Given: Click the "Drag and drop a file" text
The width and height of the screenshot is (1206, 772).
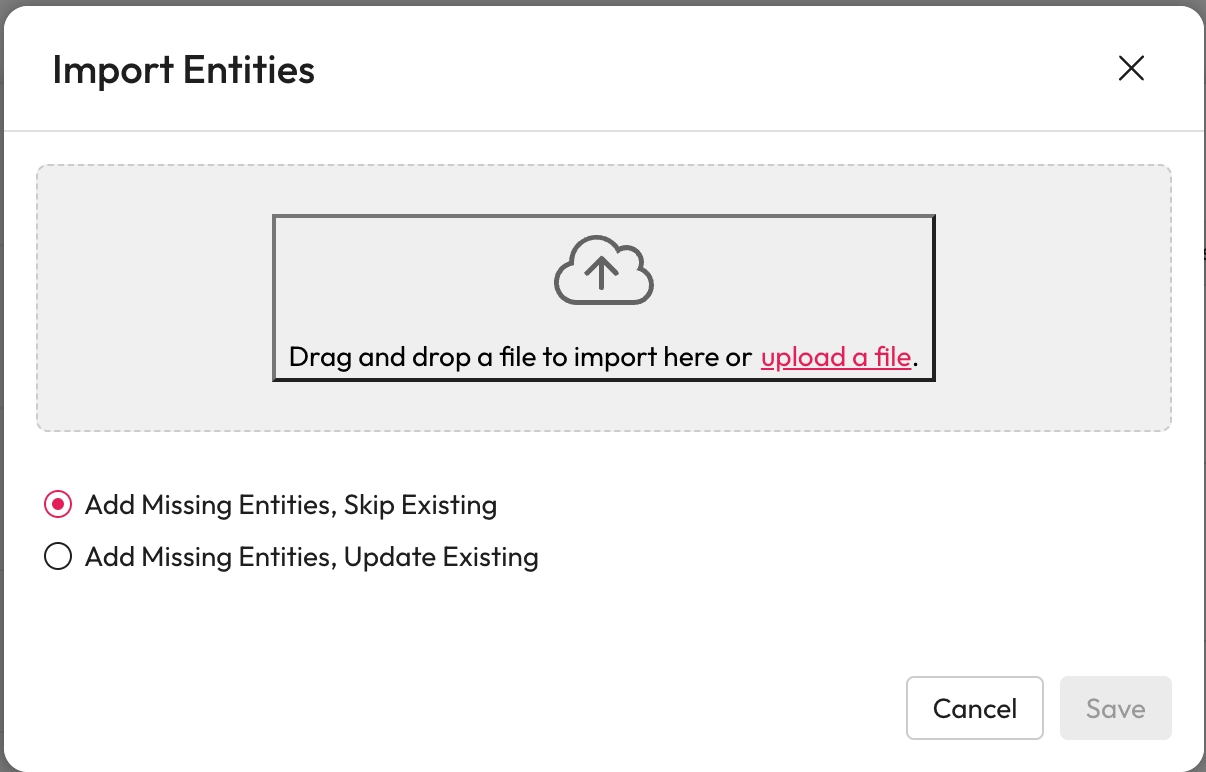Looking at the screenshot, I should 520,357.
